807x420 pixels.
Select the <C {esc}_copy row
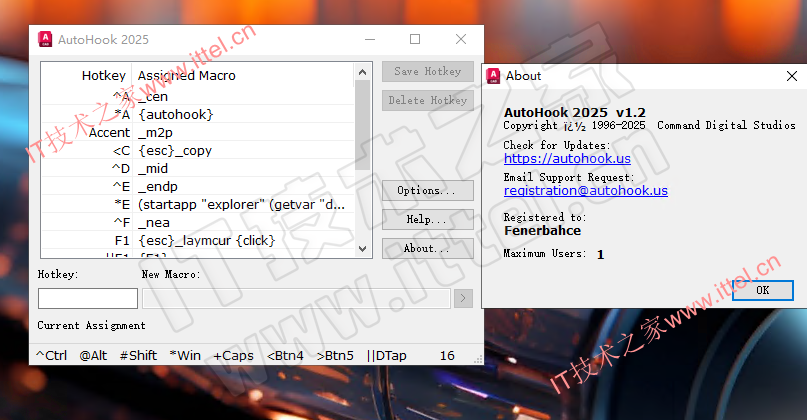pyautogui.click(x=198, y=150)
